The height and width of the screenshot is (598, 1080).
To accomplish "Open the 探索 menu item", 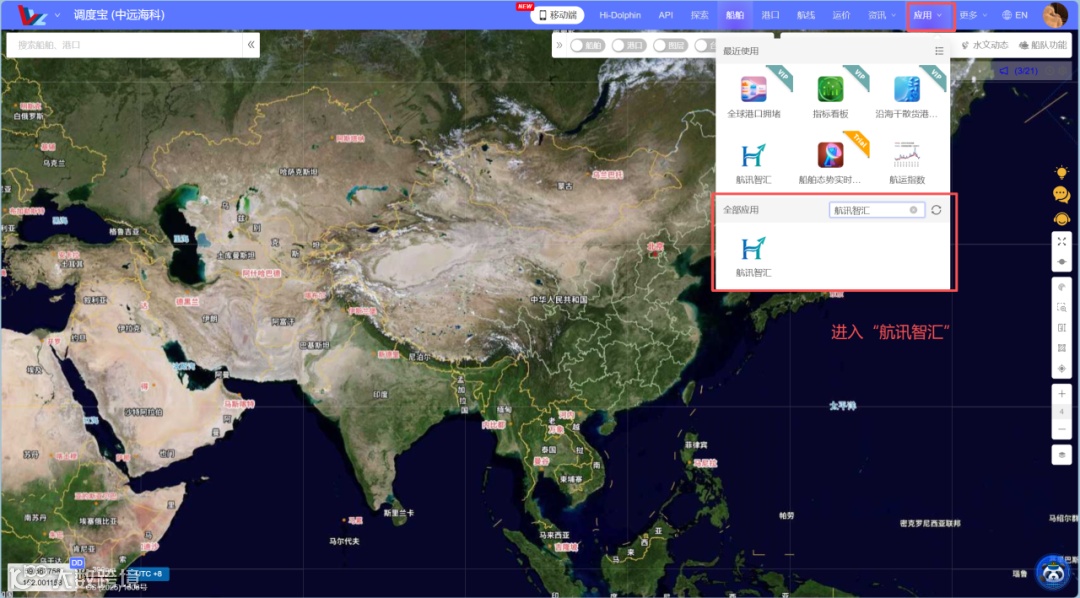I will click(700, 15).
